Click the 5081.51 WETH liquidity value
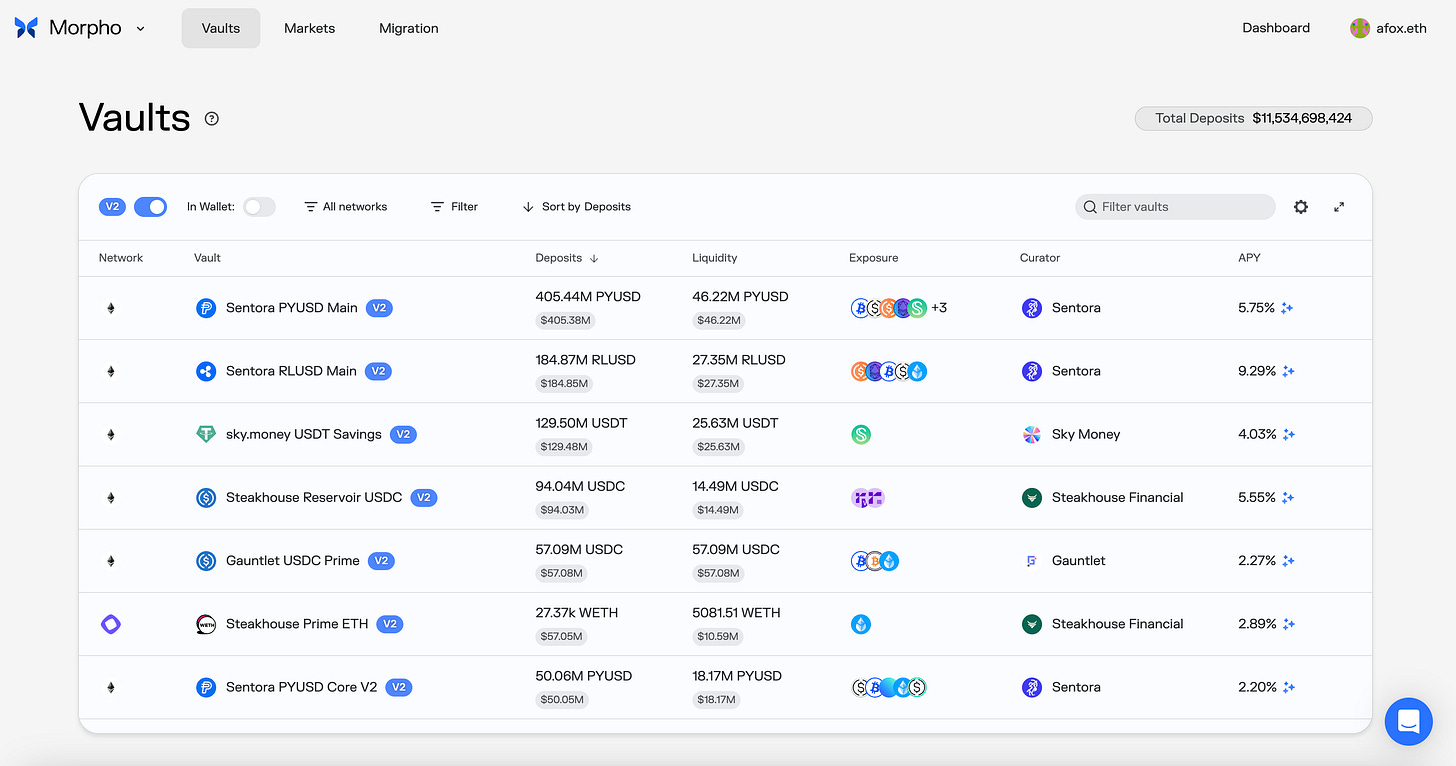 click(736, 613)
